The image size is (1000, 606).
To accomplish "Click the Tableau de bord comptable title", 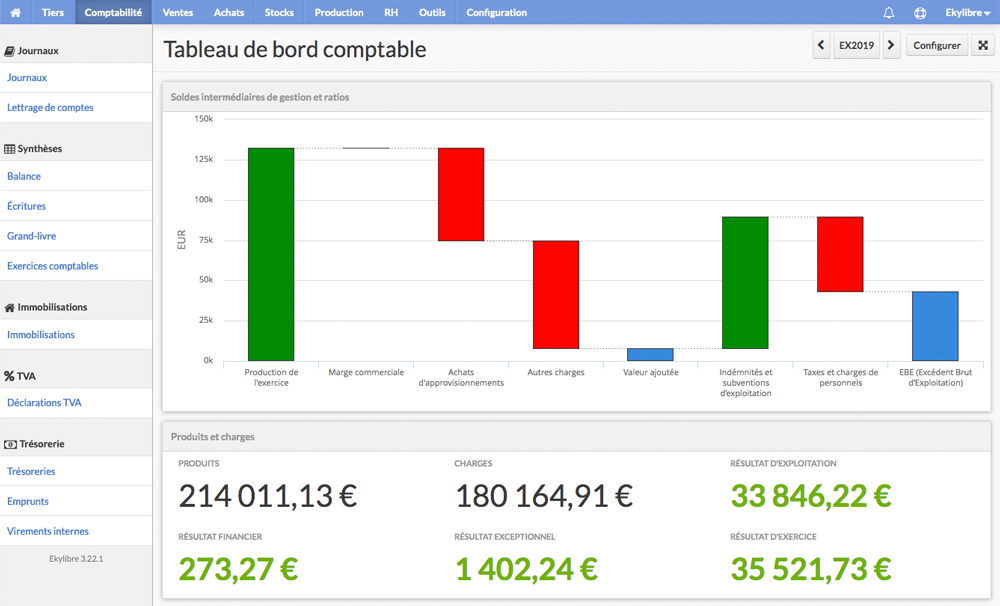I will pyautogui.click(x=295, y=49).
